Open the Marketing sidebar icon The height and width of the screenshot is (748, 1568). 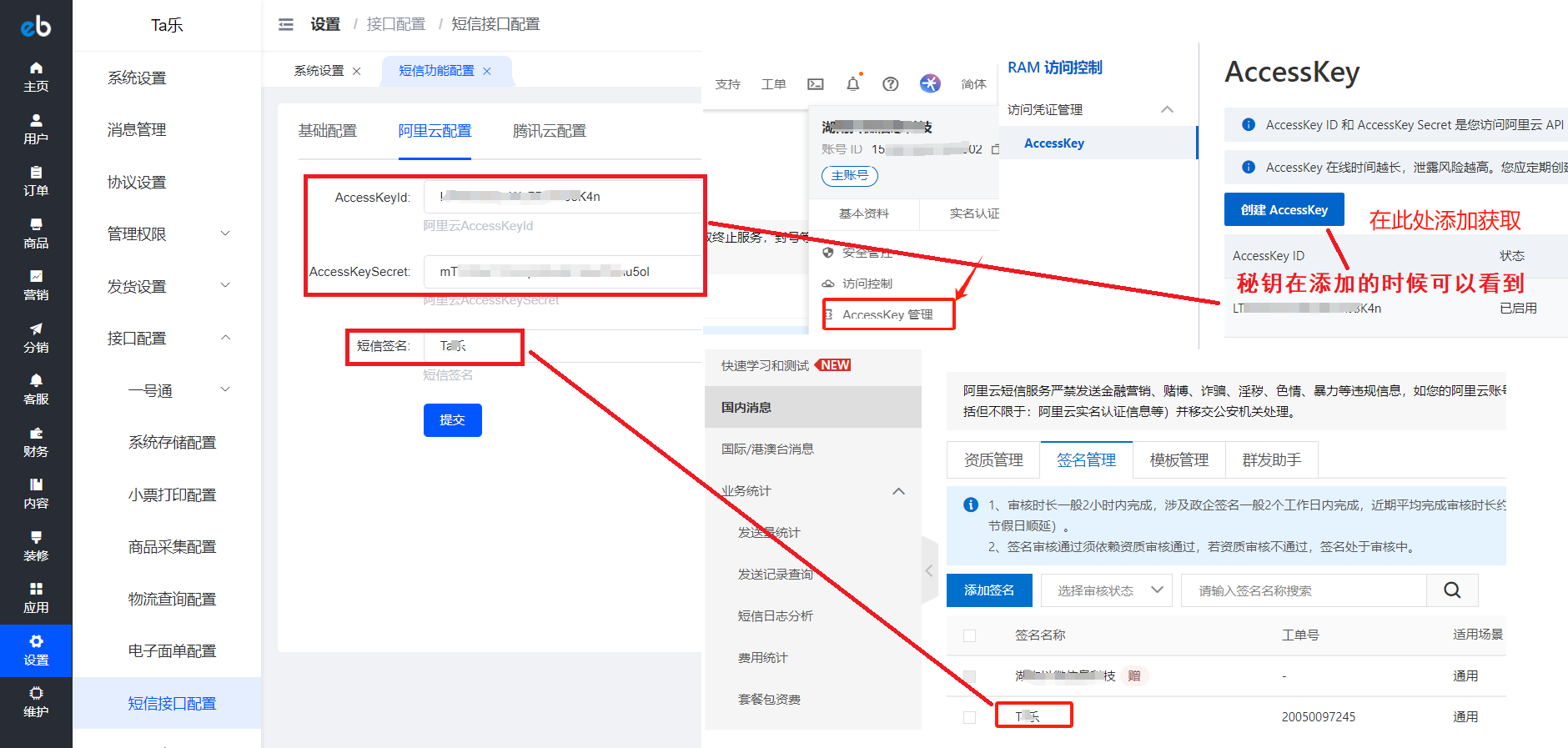click(36, 284)
